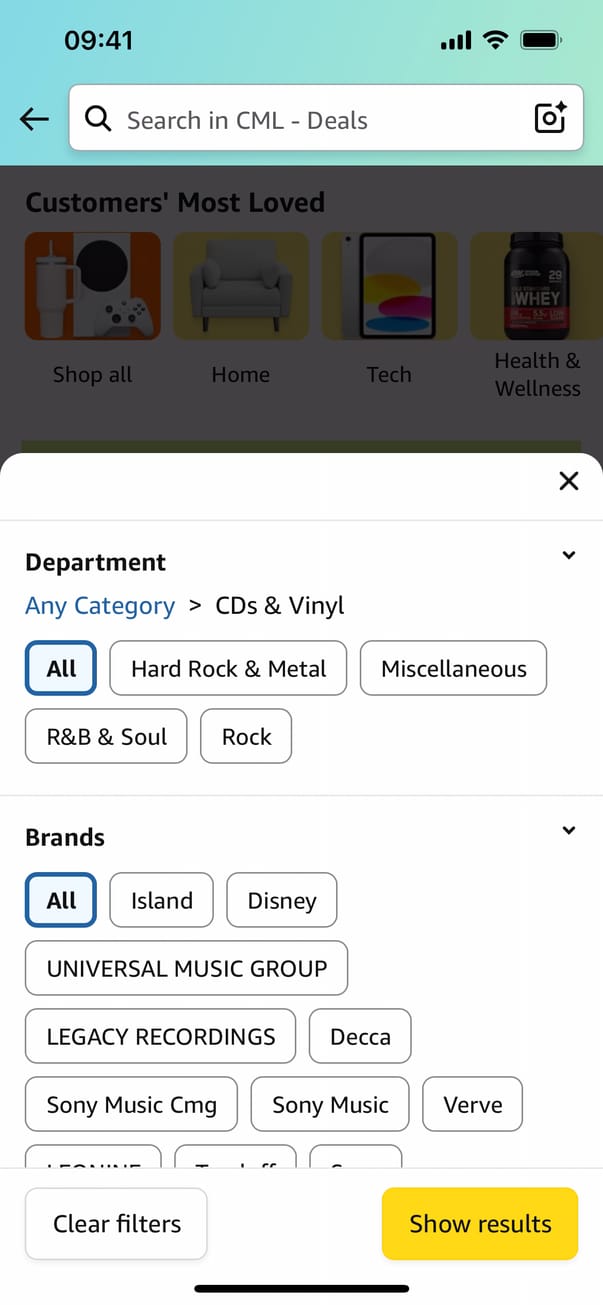603x1305 pixels.
Task: Select the Hard Rock & Metal filter
Action: 228,668
